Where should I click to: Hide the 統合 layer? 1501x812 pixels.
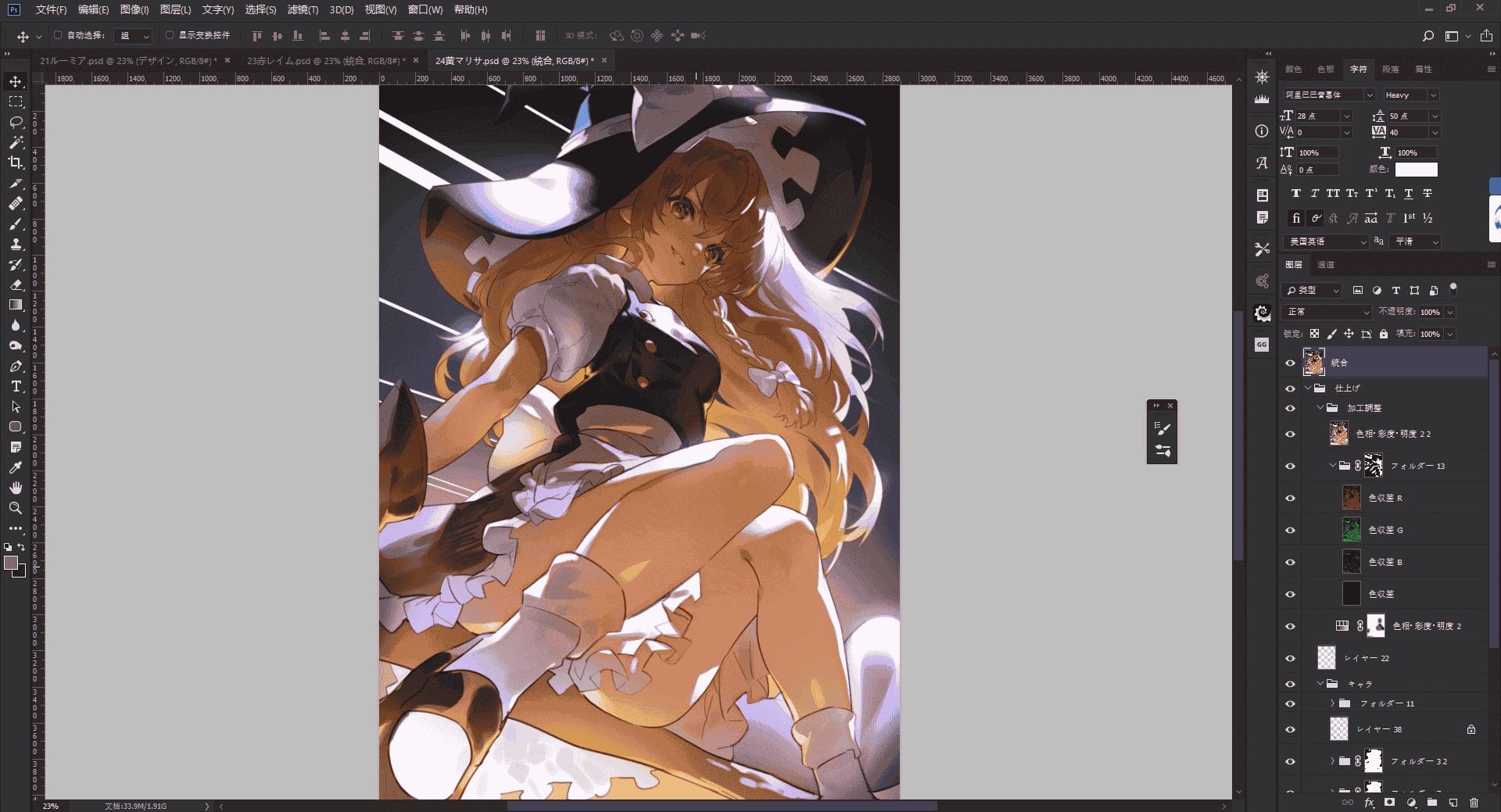point(1290,363)
